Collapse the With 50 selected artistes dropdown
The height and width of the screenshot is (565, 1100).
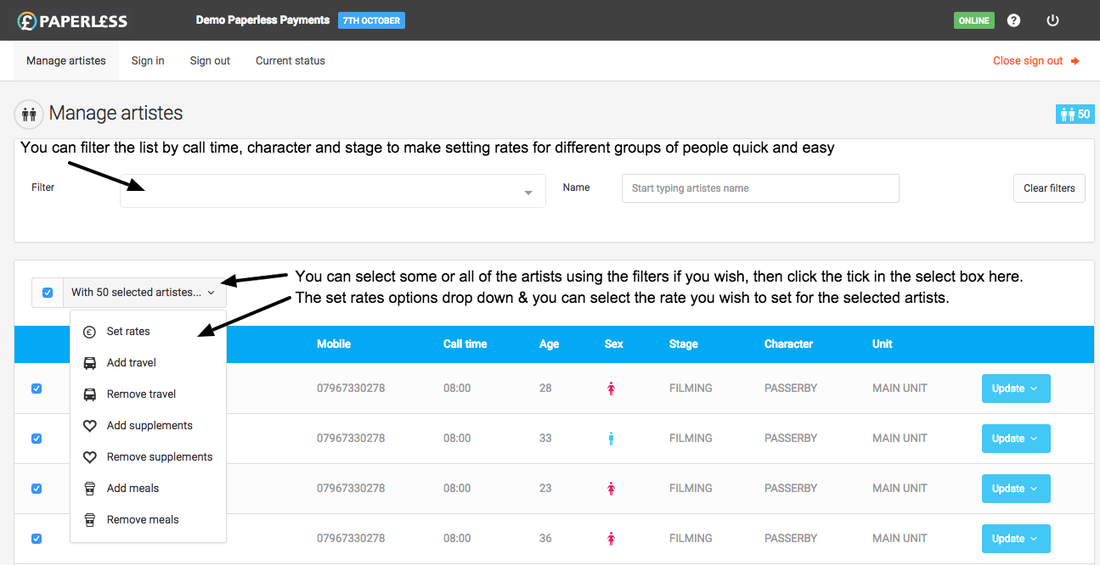143,293
